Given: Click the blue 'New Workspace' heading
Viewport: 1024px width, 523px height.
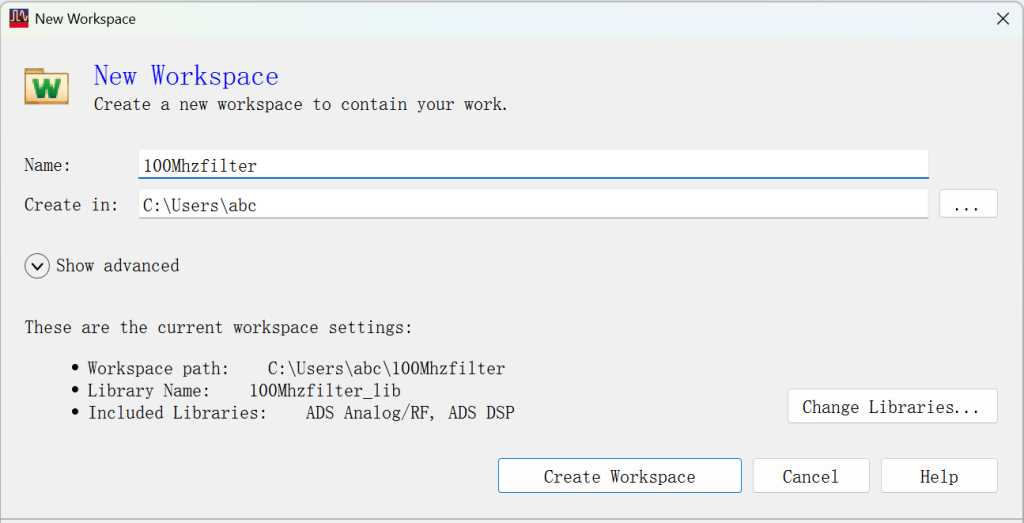Looking at the screenshot, I should click(186, 76).
